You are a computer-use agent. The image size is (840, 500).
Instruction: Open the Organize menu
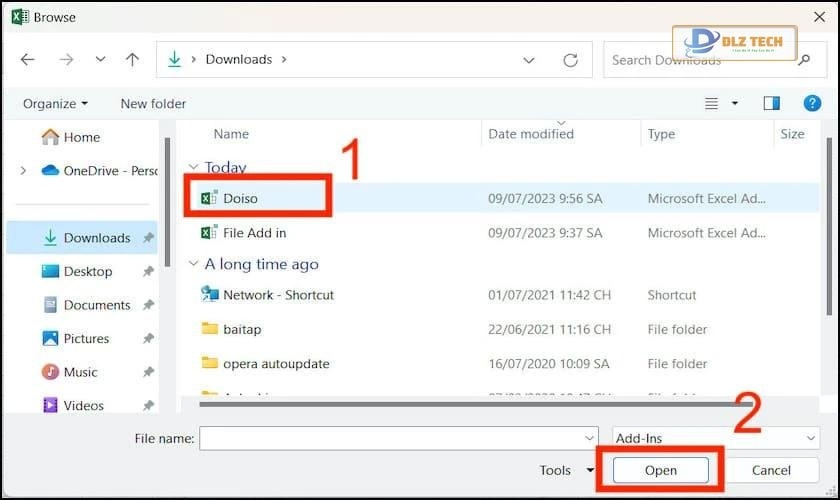click(55, 103)
